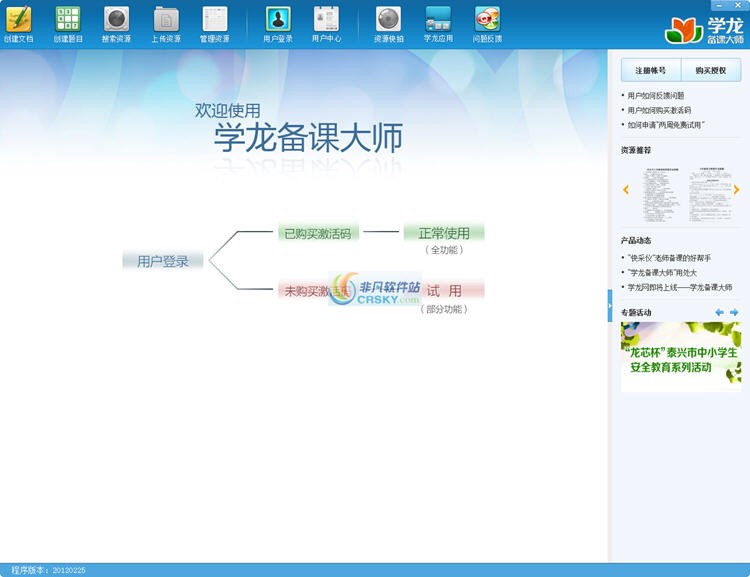Open the 管理资源 (manage resources) icon
750x577 pixels.
[214, 24]
